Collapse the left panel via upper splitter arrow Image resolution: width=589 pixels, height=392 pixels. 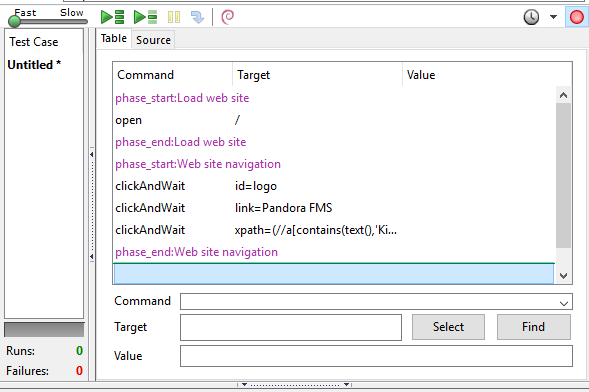(x=92, y=154)
